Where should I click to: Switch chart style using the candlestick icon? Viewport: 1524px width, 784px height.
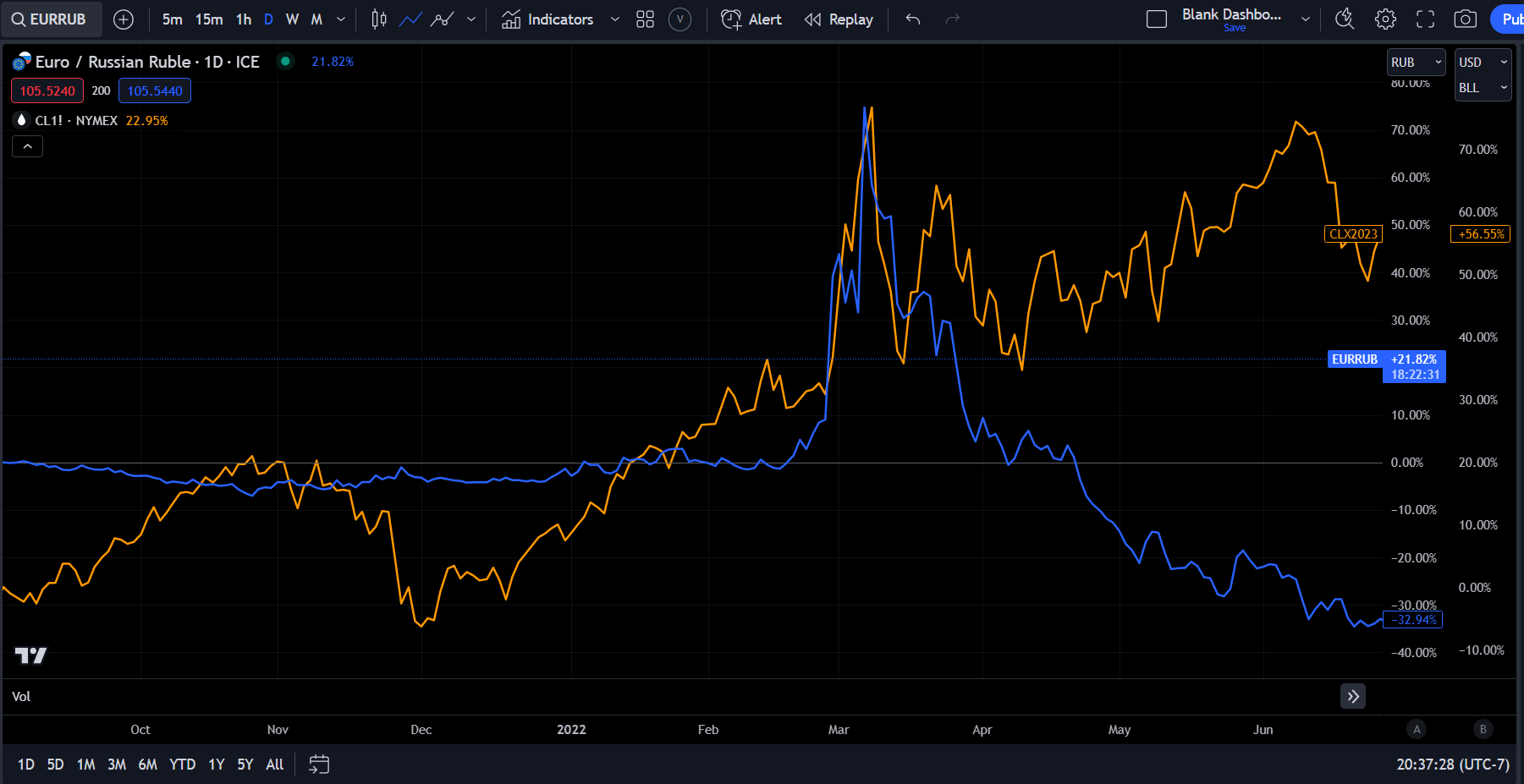click(x=377, y=19)
